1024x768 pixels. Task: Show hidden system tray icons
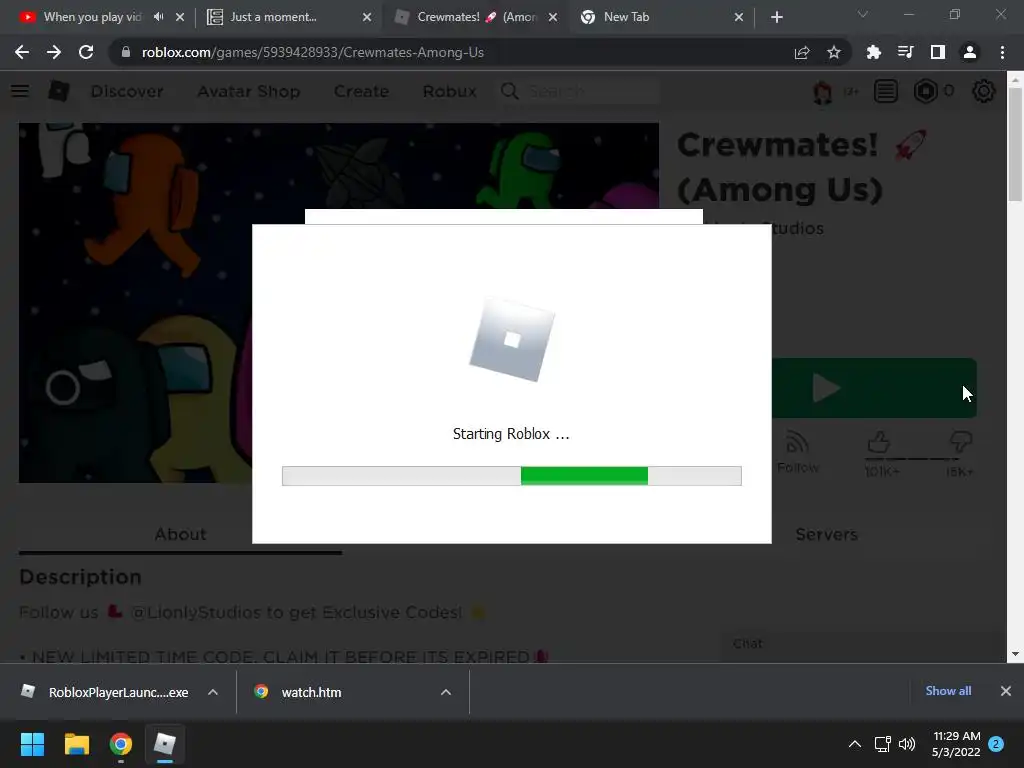(854, 744)
